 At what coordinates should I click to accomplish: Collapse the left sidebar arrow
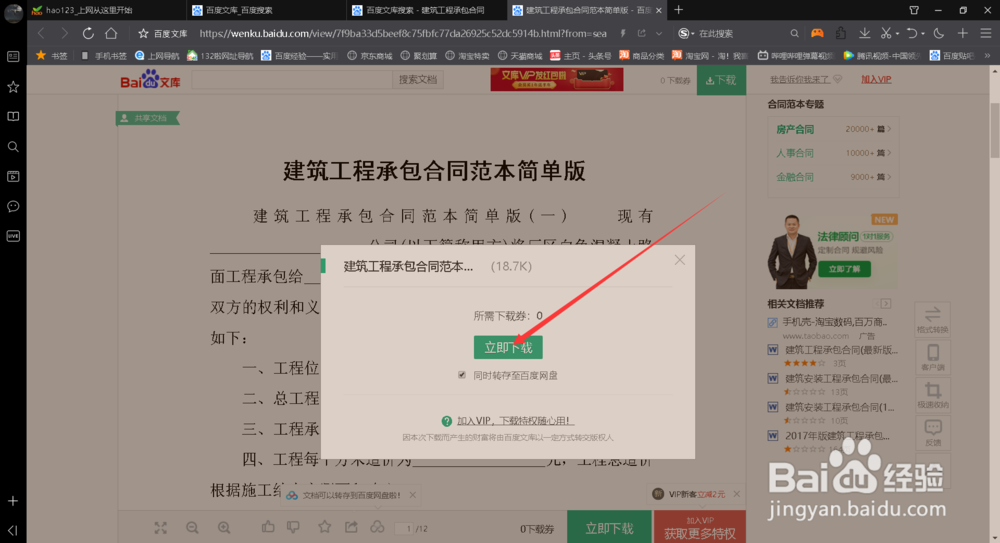(13, 530)
